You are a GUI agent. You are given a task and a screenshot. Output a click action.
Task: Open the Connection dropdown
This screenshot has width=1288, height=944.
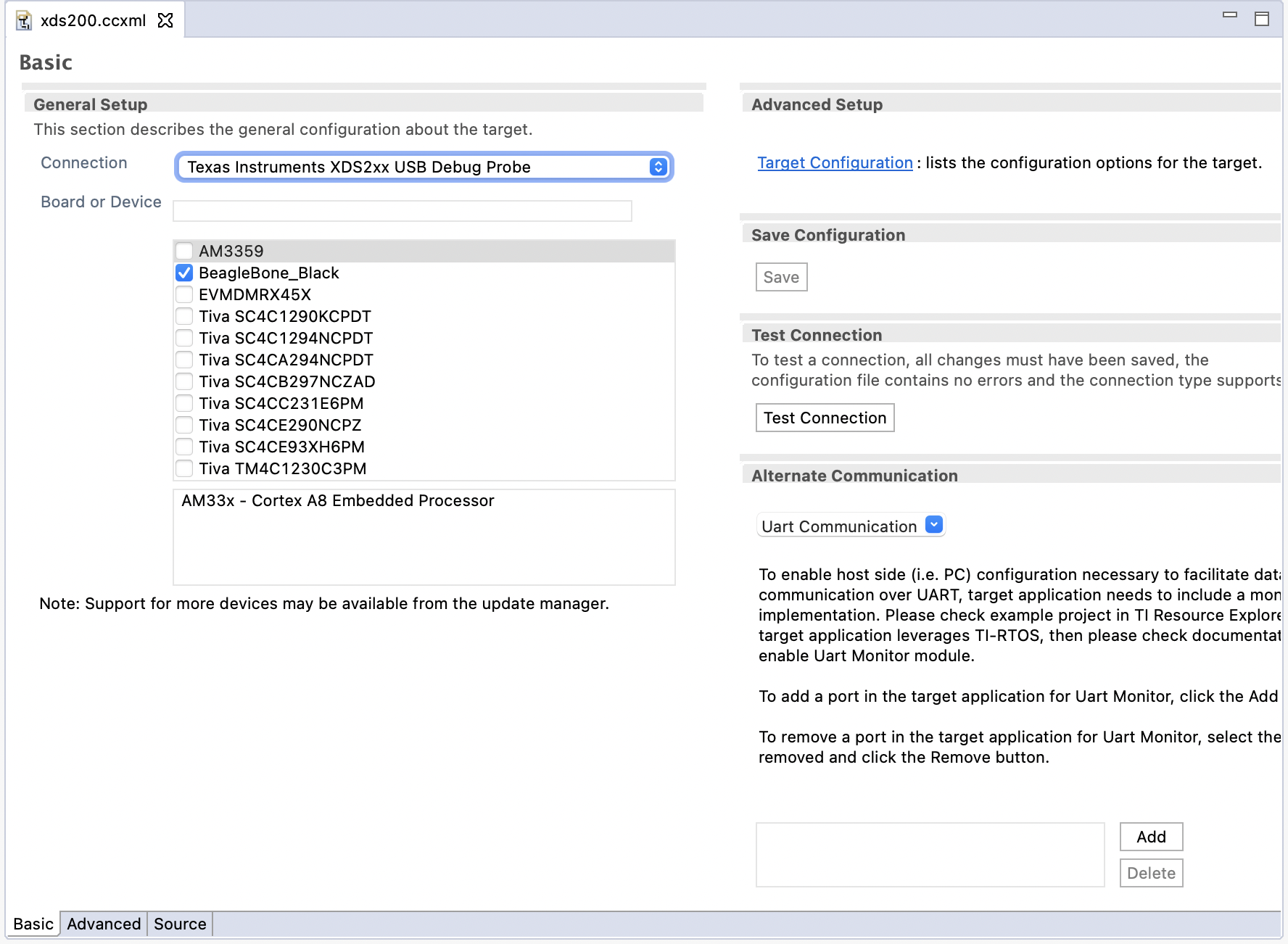pyautogui.click(x=424, y=167)
